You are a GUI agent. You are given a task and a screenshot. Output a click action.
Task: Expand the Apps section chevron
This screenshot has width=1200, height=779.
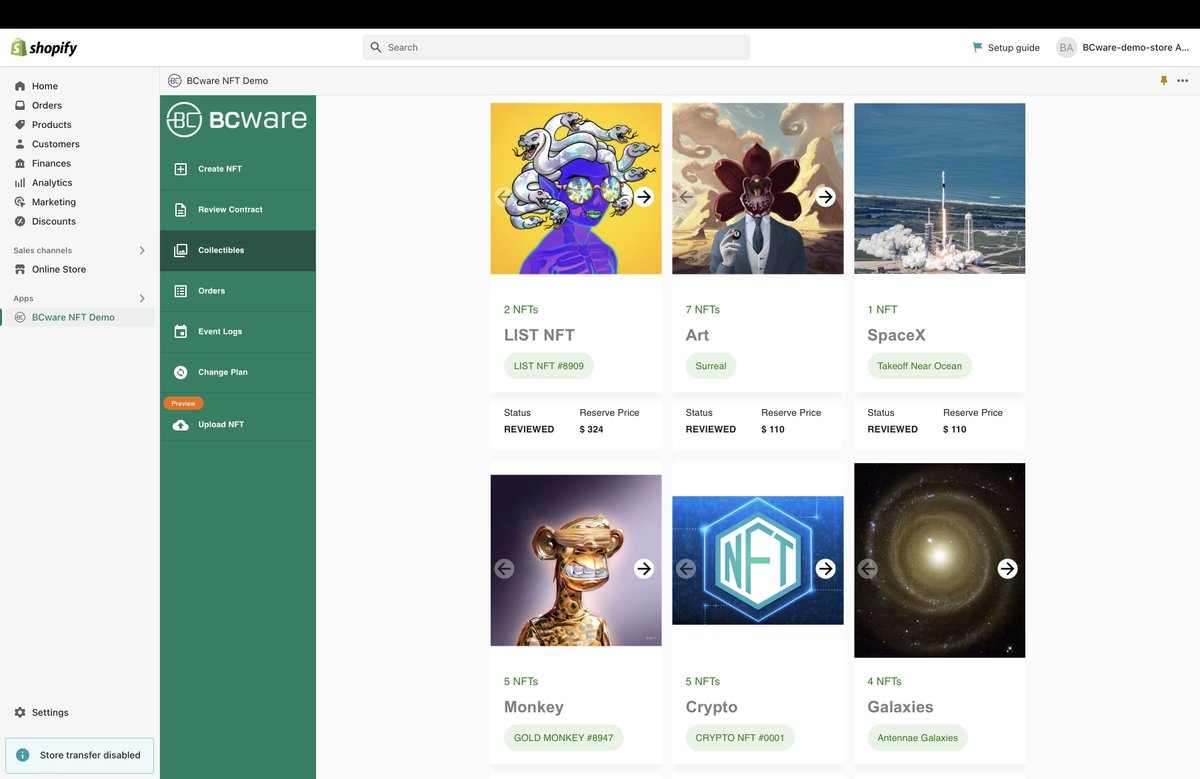click(141, 298)
